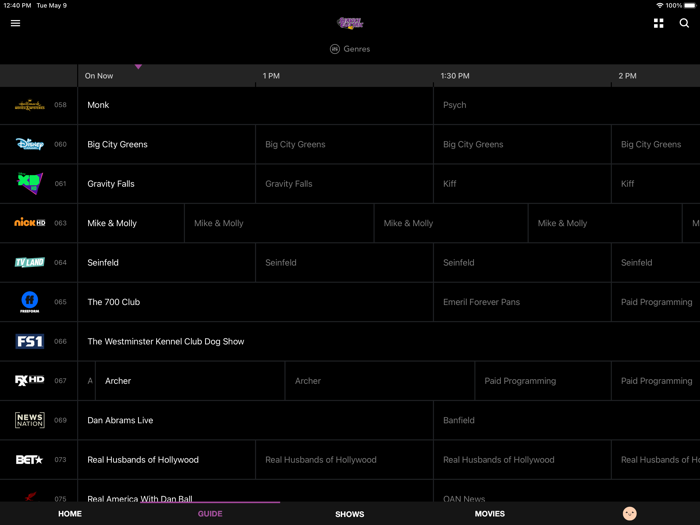Screen dimensions: 700x525
Task: Select the NewsNation channel 069 logo
Action: [x=29, y=420]
